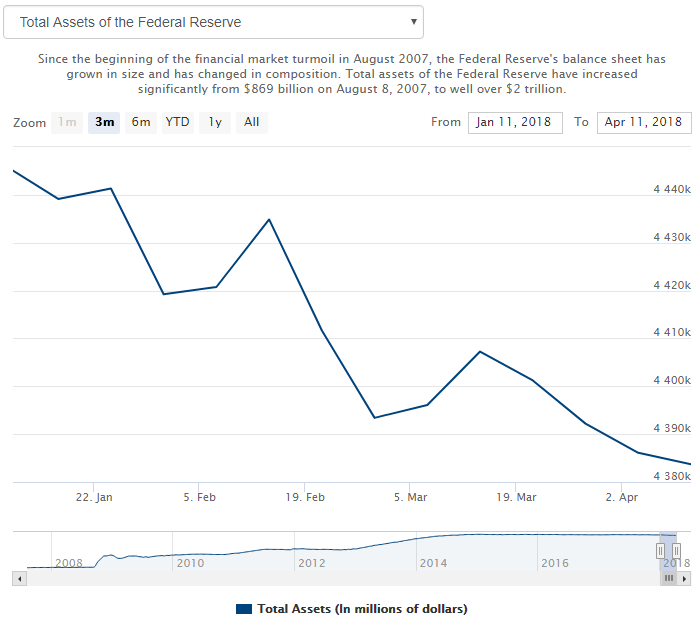700x626 pixels.
Task: Edit the From date field Jan 11, 2018
Action: click(x=515, y=123)
